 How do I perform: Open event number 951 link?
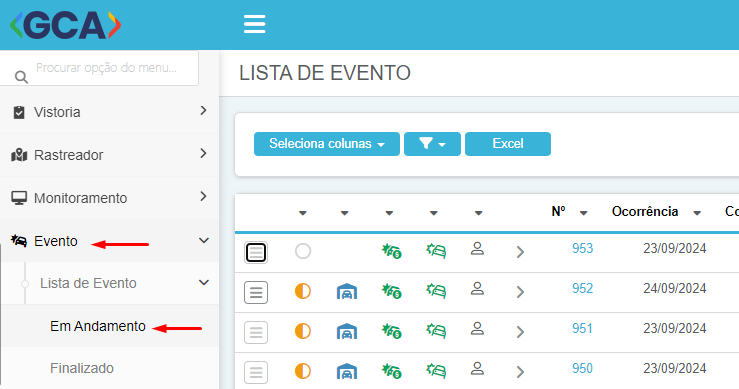[x=582, y=329]
